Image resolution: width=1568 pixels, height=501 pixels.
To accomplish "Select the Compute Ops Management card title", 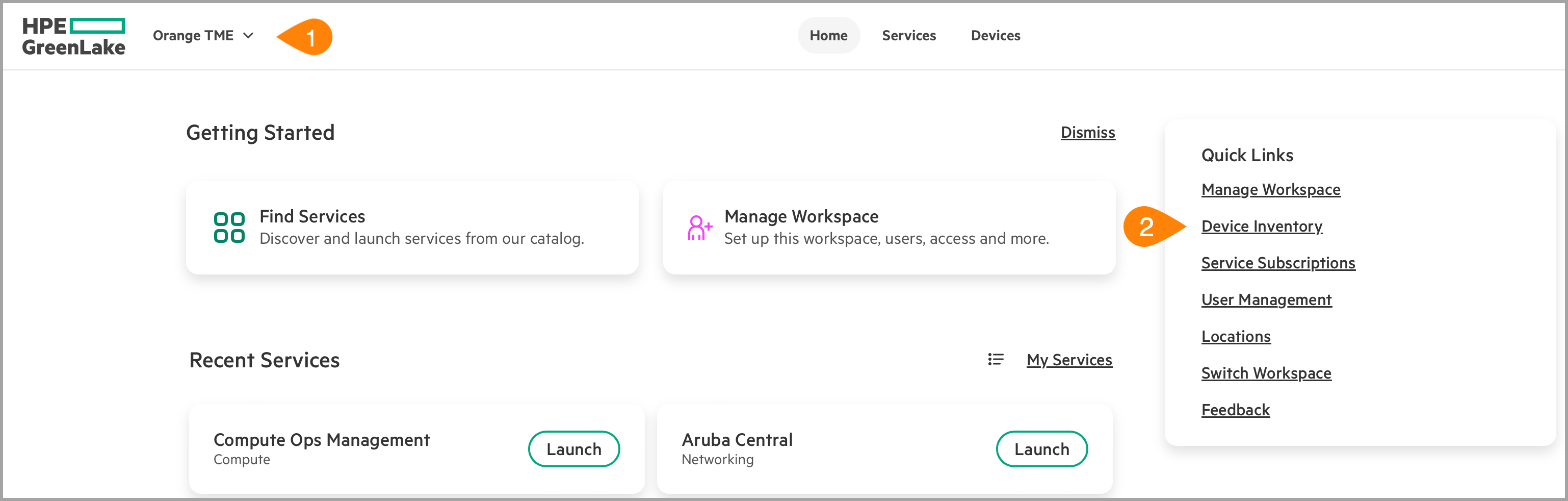I will 321,439.
